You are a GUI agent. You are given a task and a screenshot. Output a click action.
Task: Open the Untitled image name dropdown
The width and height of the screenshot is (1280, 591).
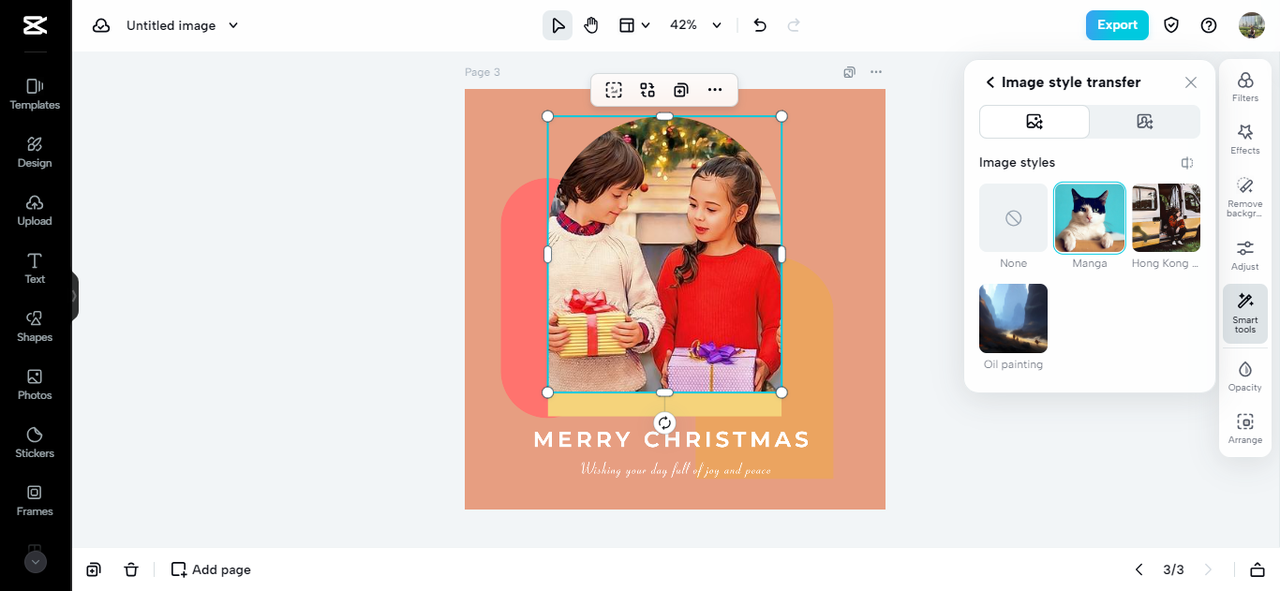182,26
